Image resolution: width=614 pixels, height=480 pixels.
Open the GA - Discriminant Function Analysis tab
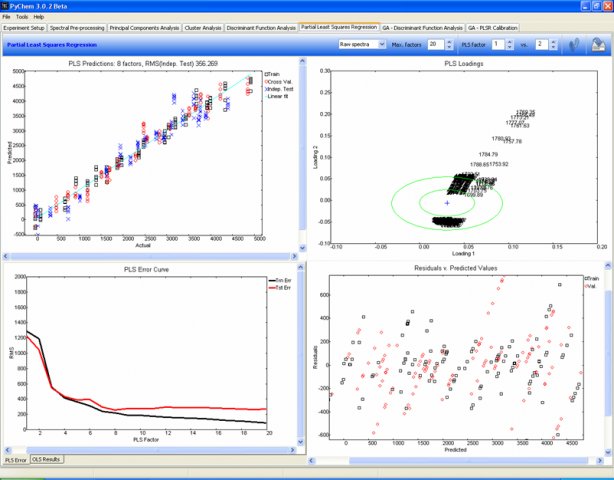[x=422, y=28]
